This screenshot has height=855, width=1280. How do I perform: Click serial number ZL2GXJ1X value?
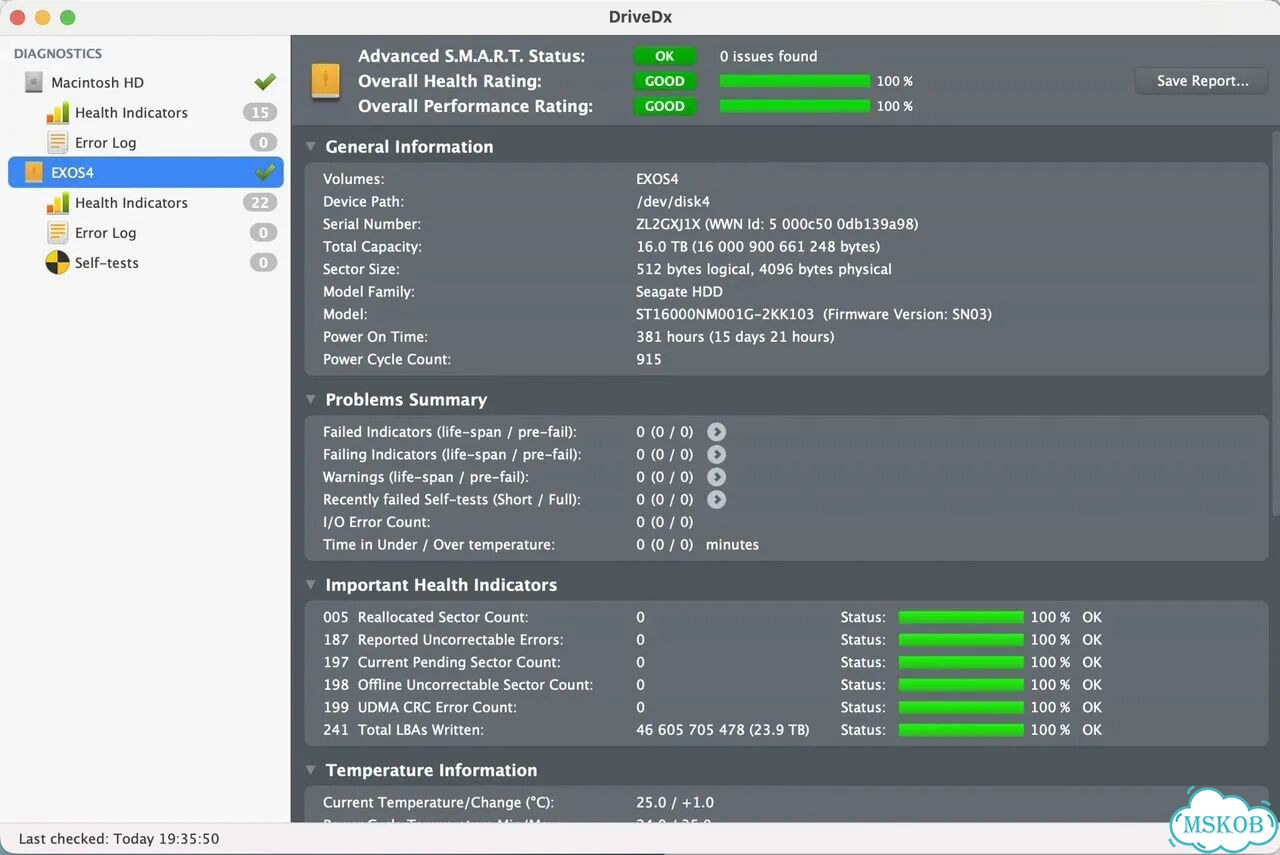coord(668,224)
